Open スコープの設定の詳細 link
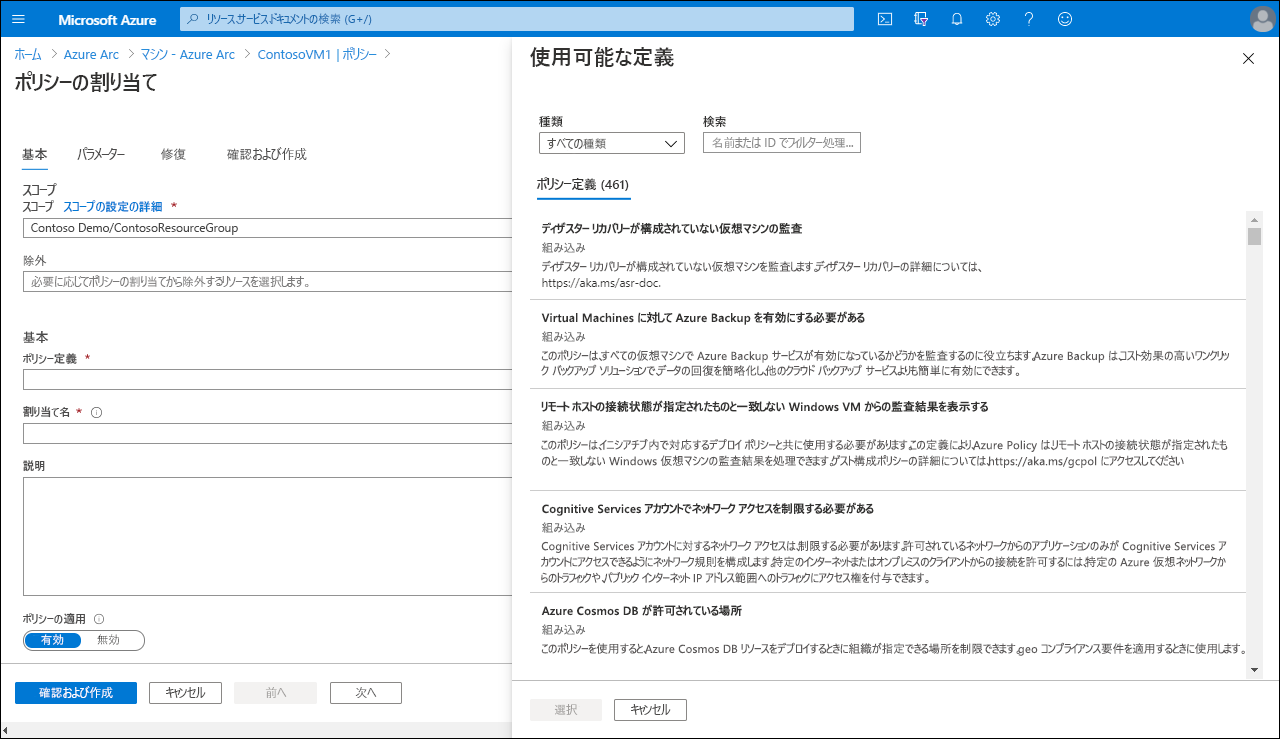1280x739 pixels. (x=112, y=206)
